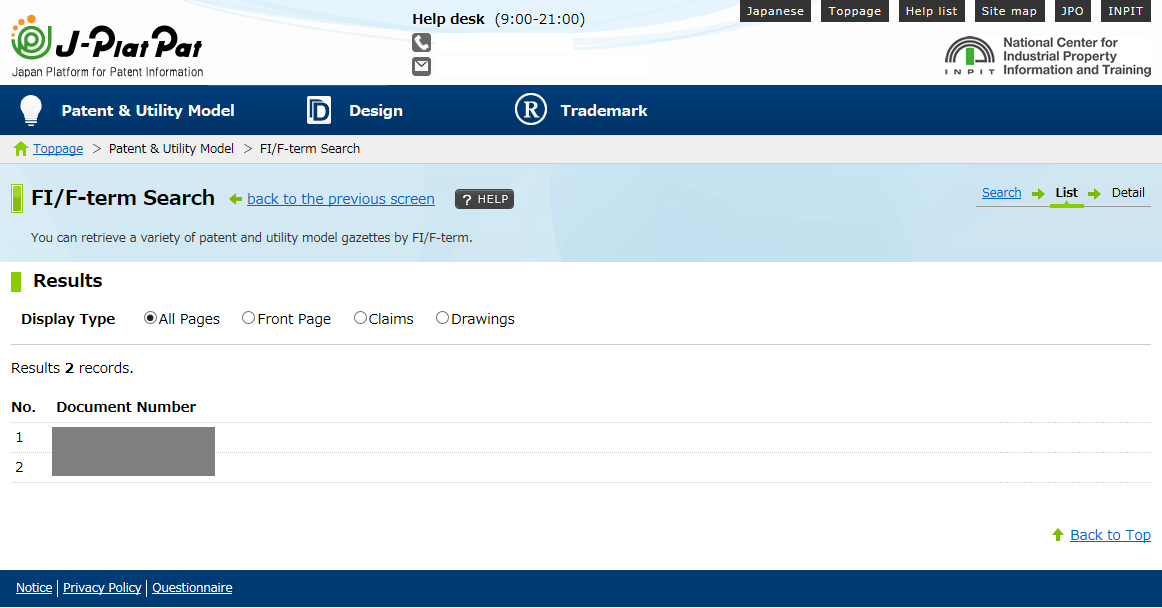Choose the Claims display option
The width and height of the screenshot is (1162, 608).
[x=360, y=318]
